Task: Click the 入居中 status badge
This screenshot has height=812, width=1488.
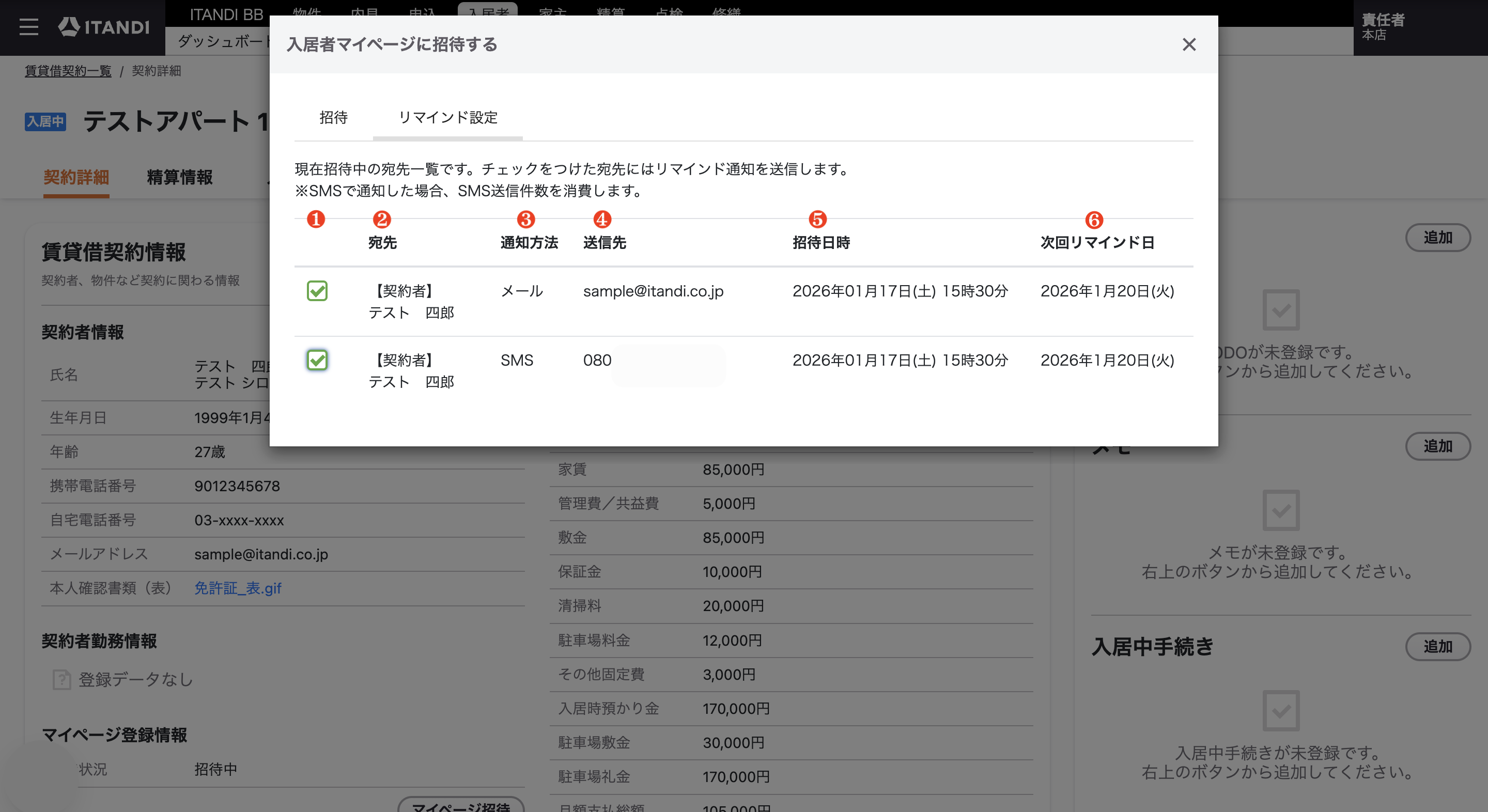Action: [45, 122]
